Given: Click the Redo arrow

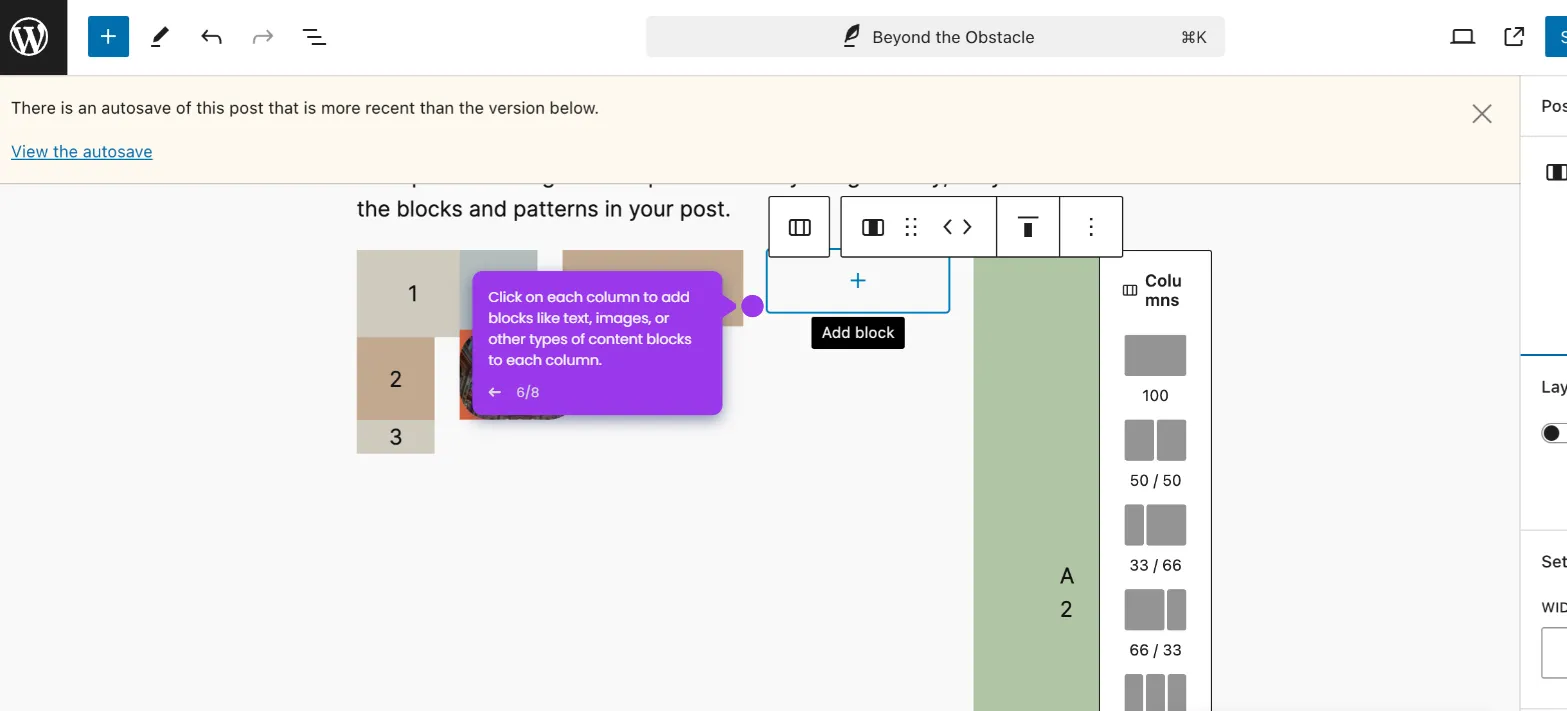Looking at the screenshot, I should coord(263,37).
